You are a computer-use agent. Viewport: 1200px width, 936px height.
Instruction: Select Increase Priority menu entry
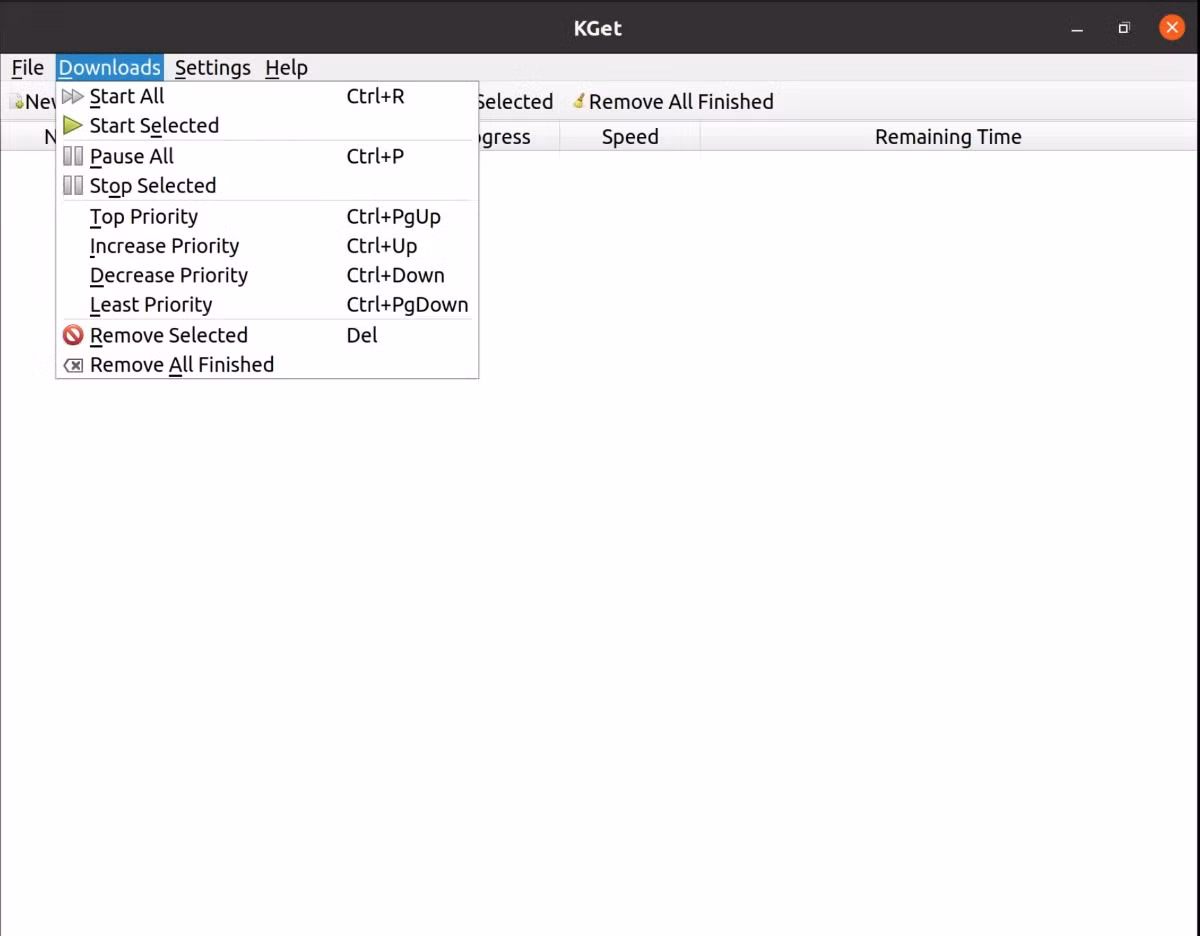pos(267,246)
